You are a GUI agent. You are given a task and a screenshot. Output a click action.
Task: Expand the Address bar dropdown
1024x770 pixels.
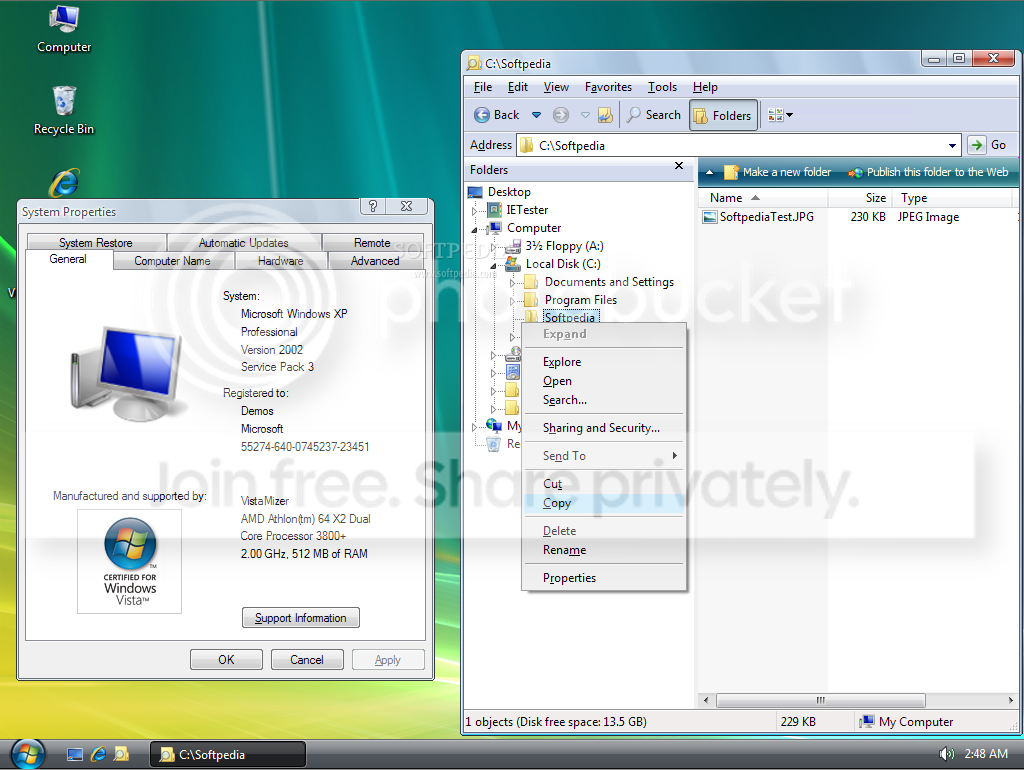pyautogui.click(x=952, y=145)
